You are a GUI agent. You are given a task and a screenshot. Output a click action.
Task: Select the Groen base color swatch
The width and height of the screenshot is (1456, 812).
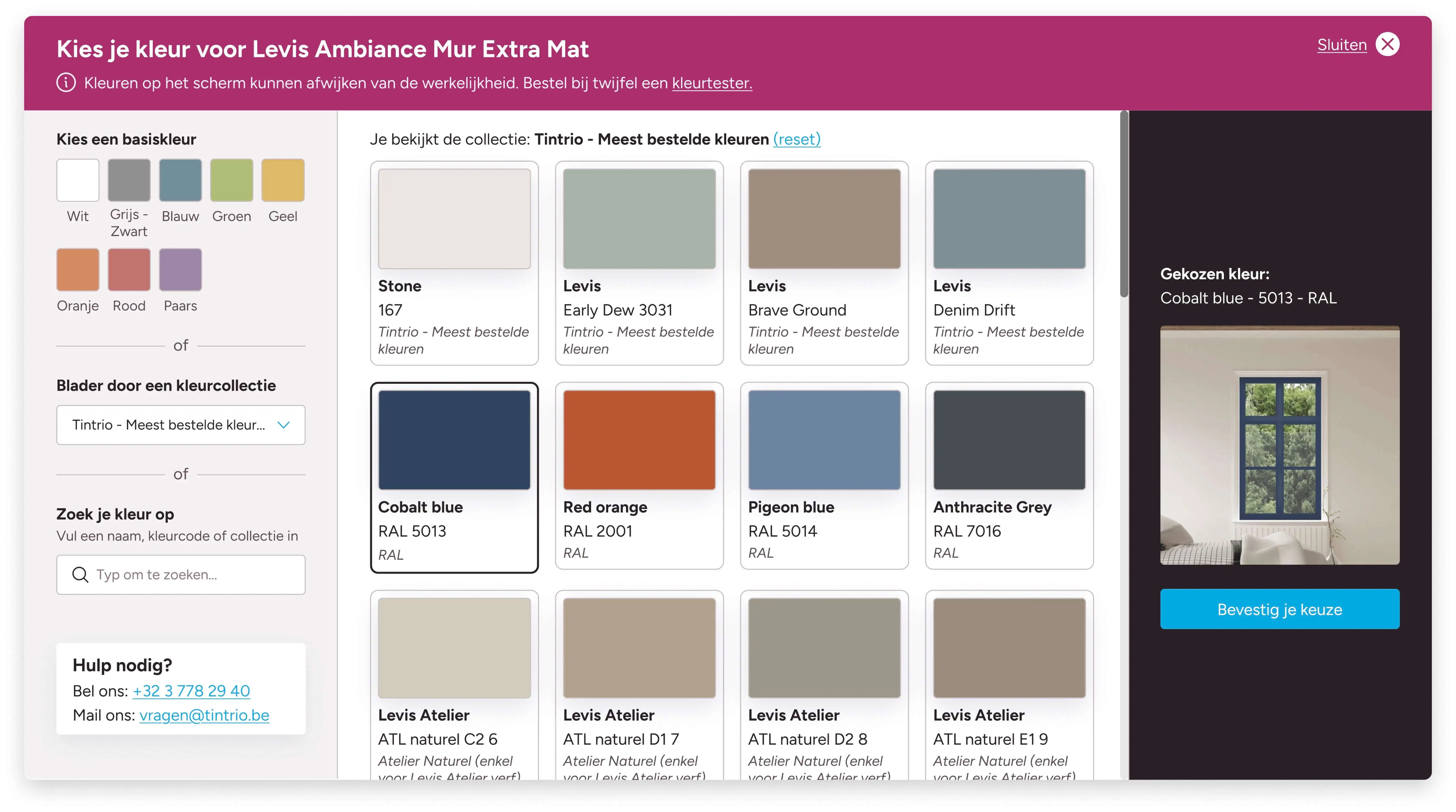click(231, 180)
